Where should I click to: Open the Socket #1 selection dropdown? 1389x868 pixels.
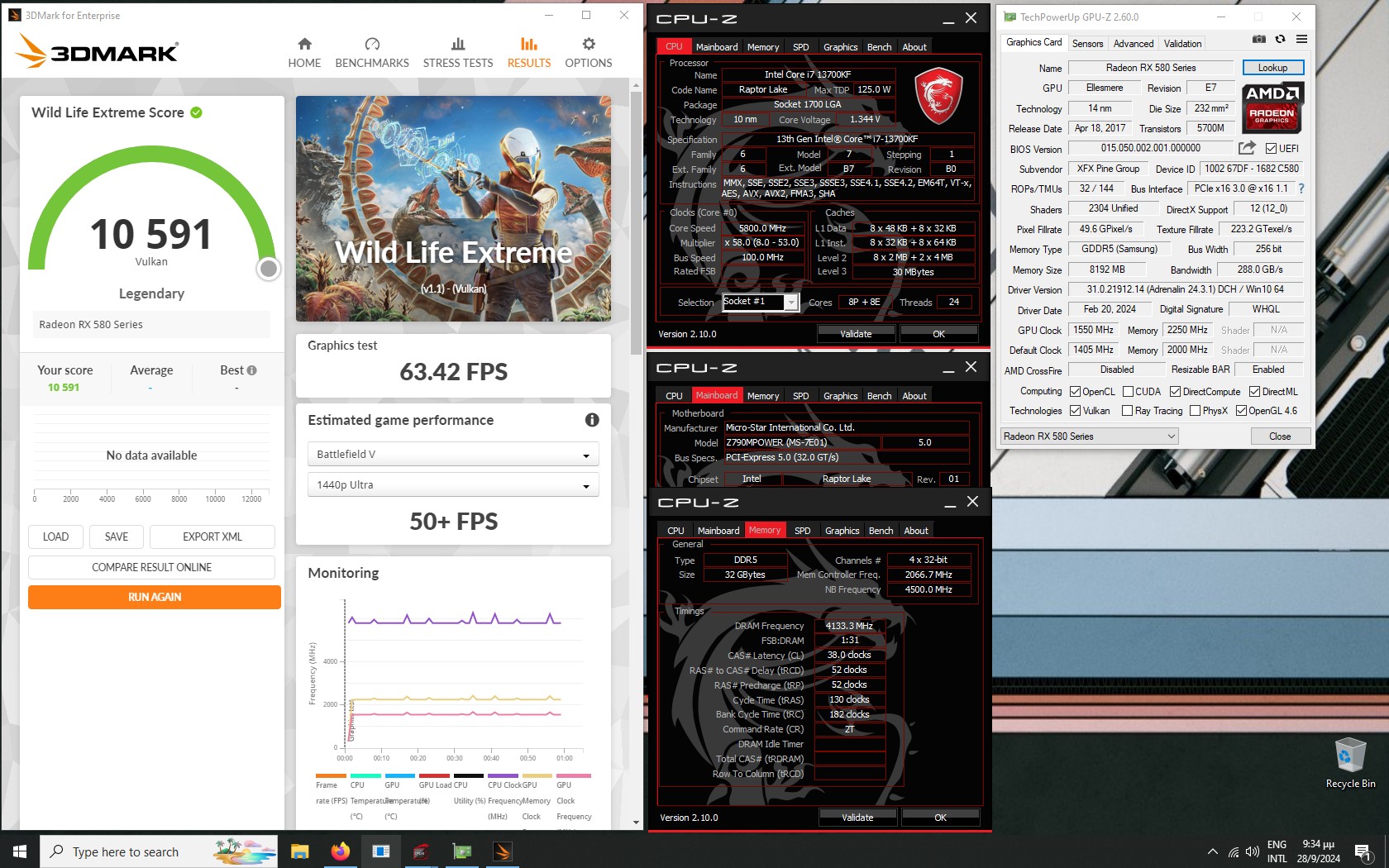pos(760,302)
